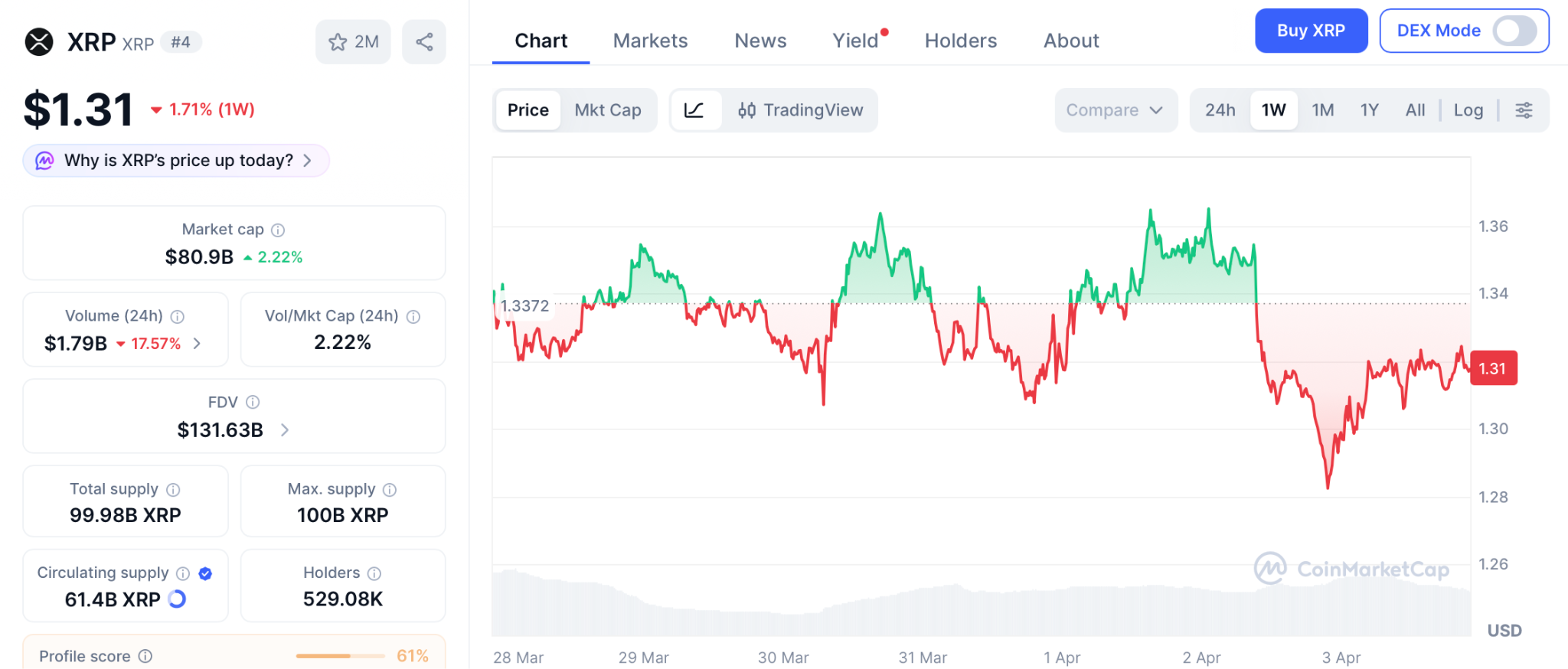Select the line chart icon
The width and height of the screenshot is (1568, 669).
pyautogui.click(x=694, y=110)
